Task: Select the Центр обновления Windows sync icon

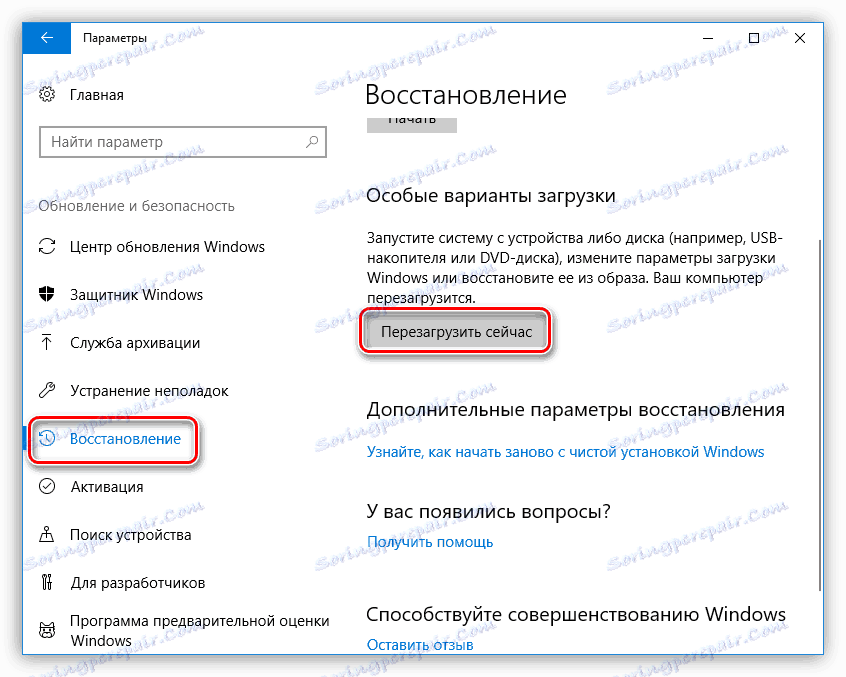Action: coord(47,246)
